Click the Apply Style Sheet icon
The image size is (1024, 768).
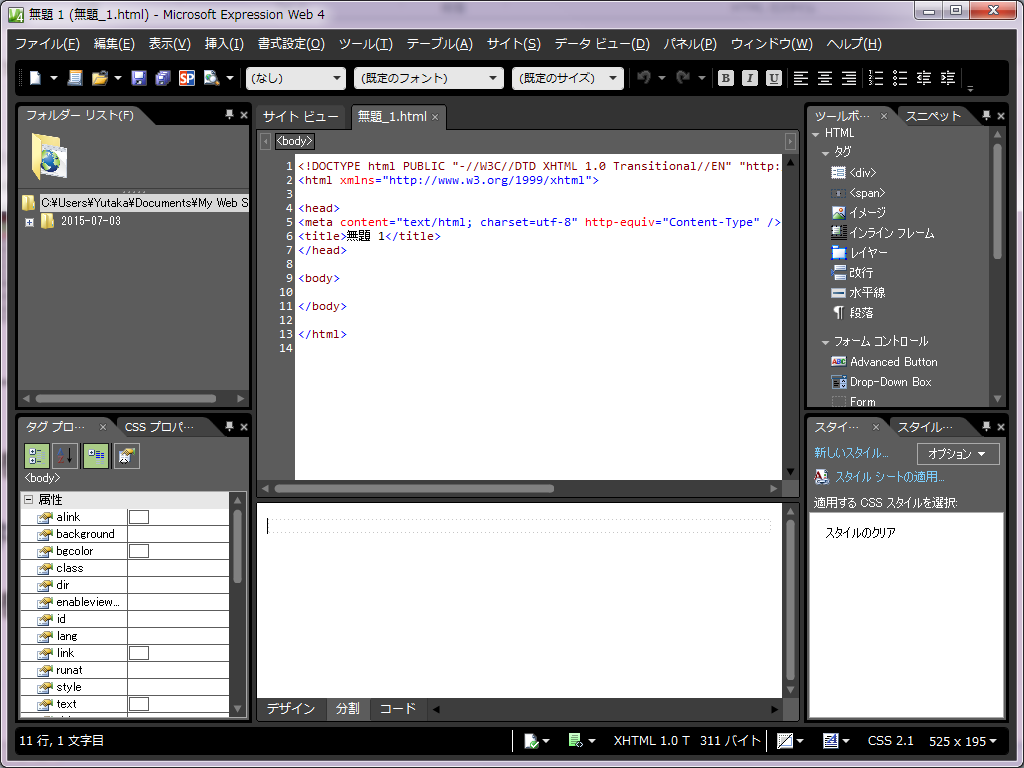tap(822, 477)
